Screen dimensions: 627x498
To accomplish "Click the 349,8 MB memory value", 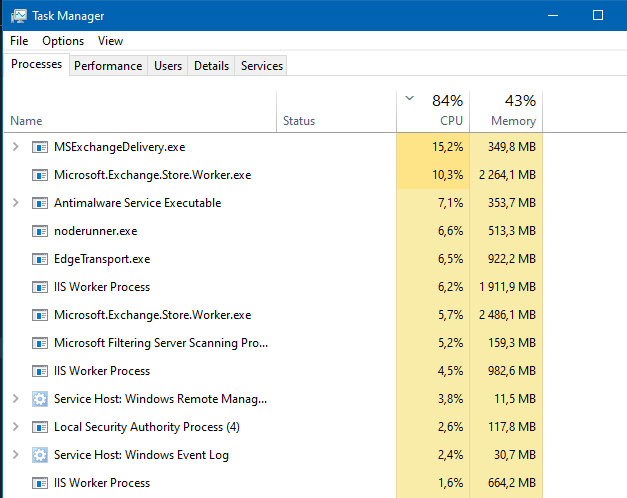I will click(512, 147).
